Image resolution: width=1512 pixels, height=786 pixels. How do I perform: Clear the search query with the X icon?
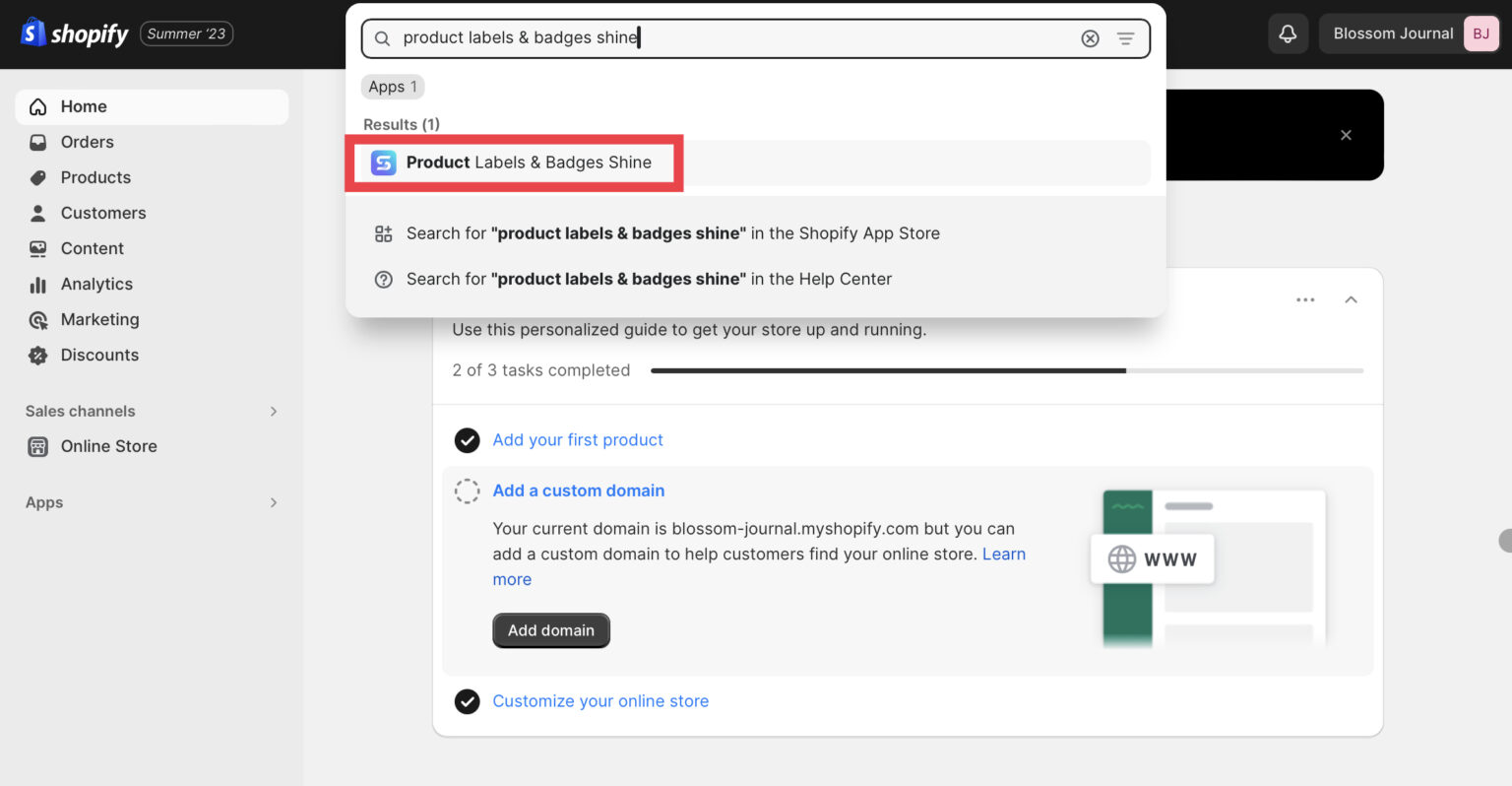click(x=1090, y=38)
